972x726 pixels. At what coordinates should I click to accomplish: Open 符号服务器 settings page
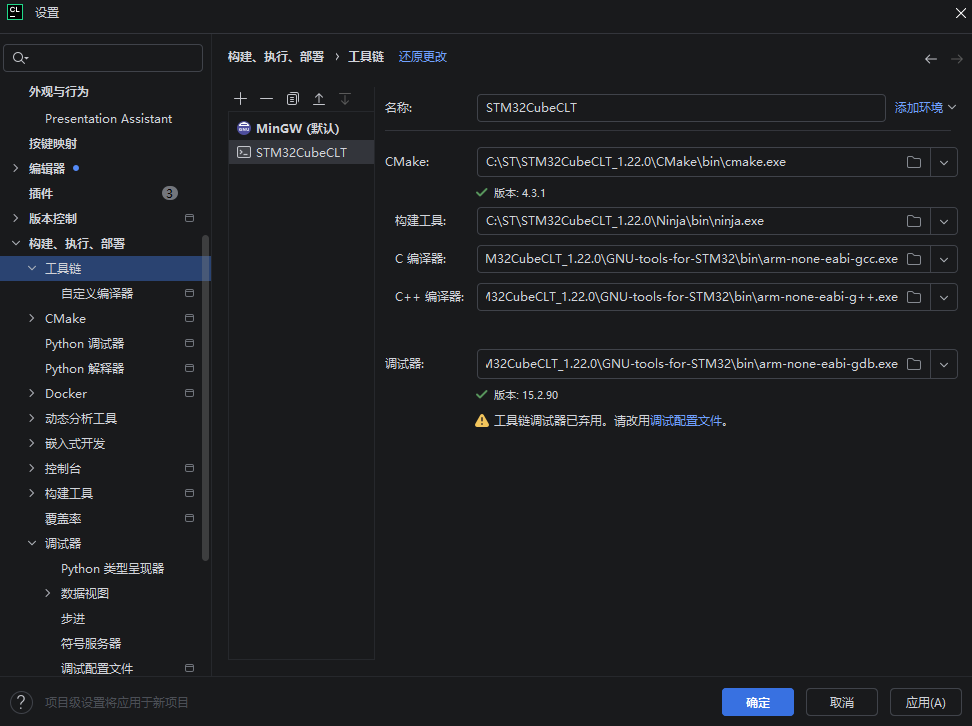(x=91, y=644)
